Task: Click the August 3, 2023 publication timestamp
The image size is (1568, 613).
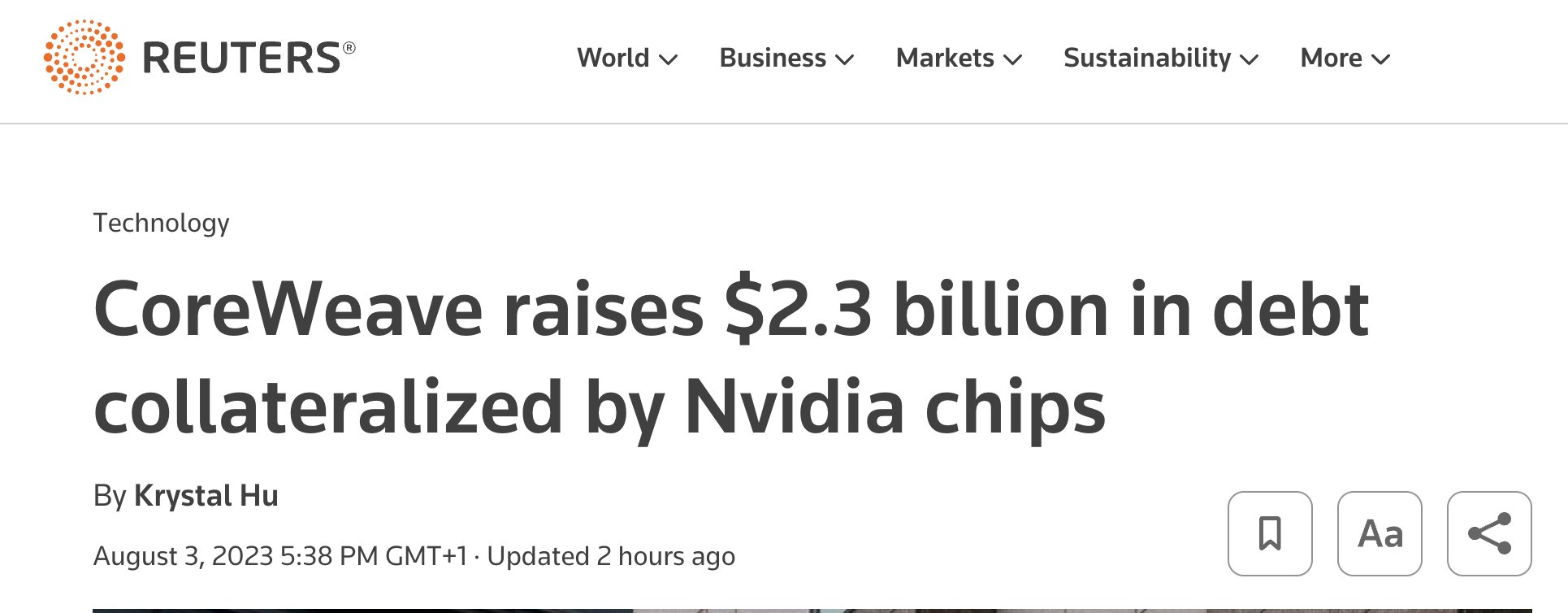Action: (x=280, y=556)
